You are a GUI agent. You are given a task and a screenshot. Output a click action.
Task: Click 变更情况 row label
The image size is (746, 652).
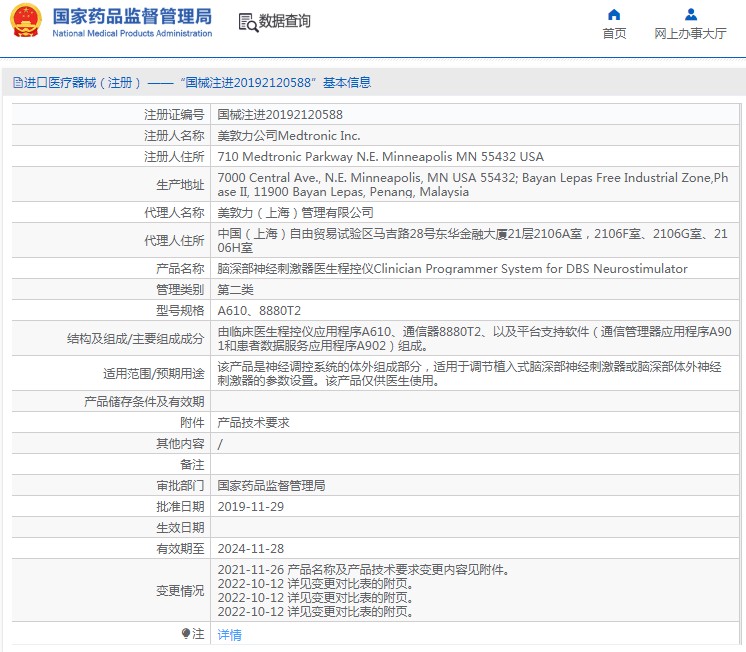pyautogui.click(x=180, y=591)
